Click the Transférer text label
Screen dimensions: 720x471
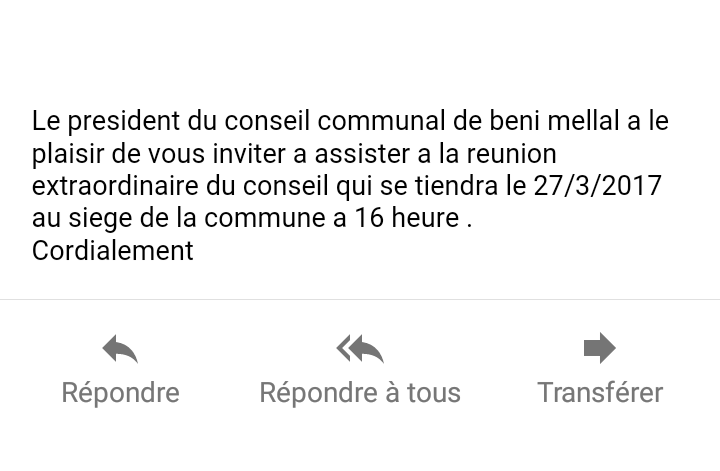click(x=600, y=393)
